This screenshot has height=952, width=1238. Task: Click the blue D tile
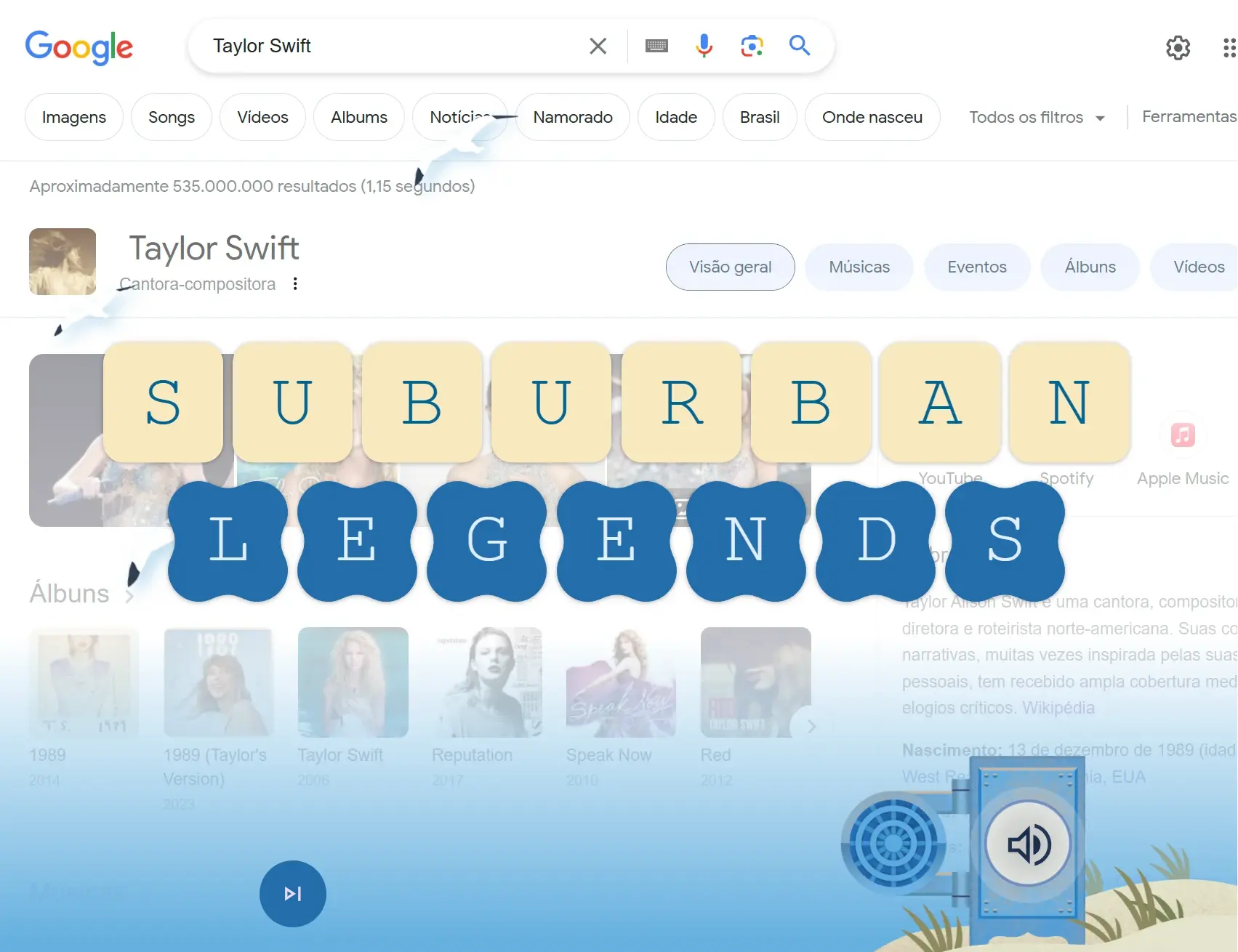click(x=876, y=541)
